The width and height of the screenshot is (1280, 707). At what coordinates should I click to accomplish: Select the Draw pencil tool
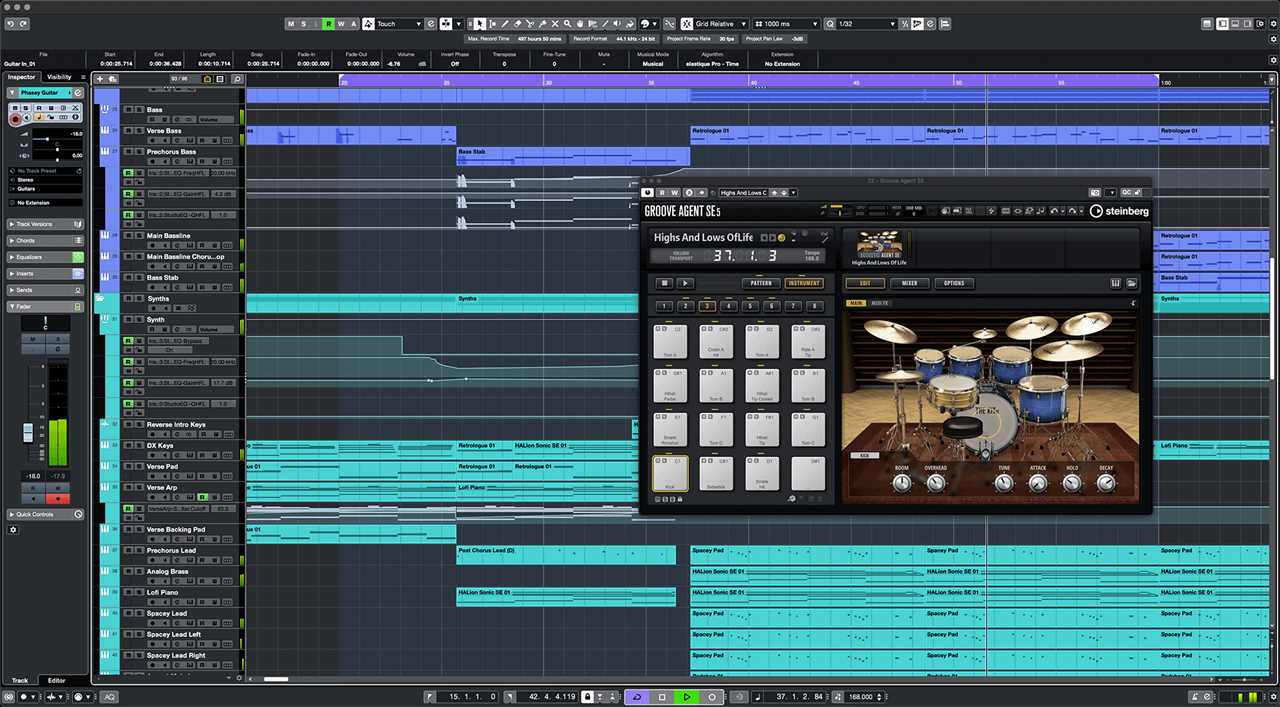[504, 23]
